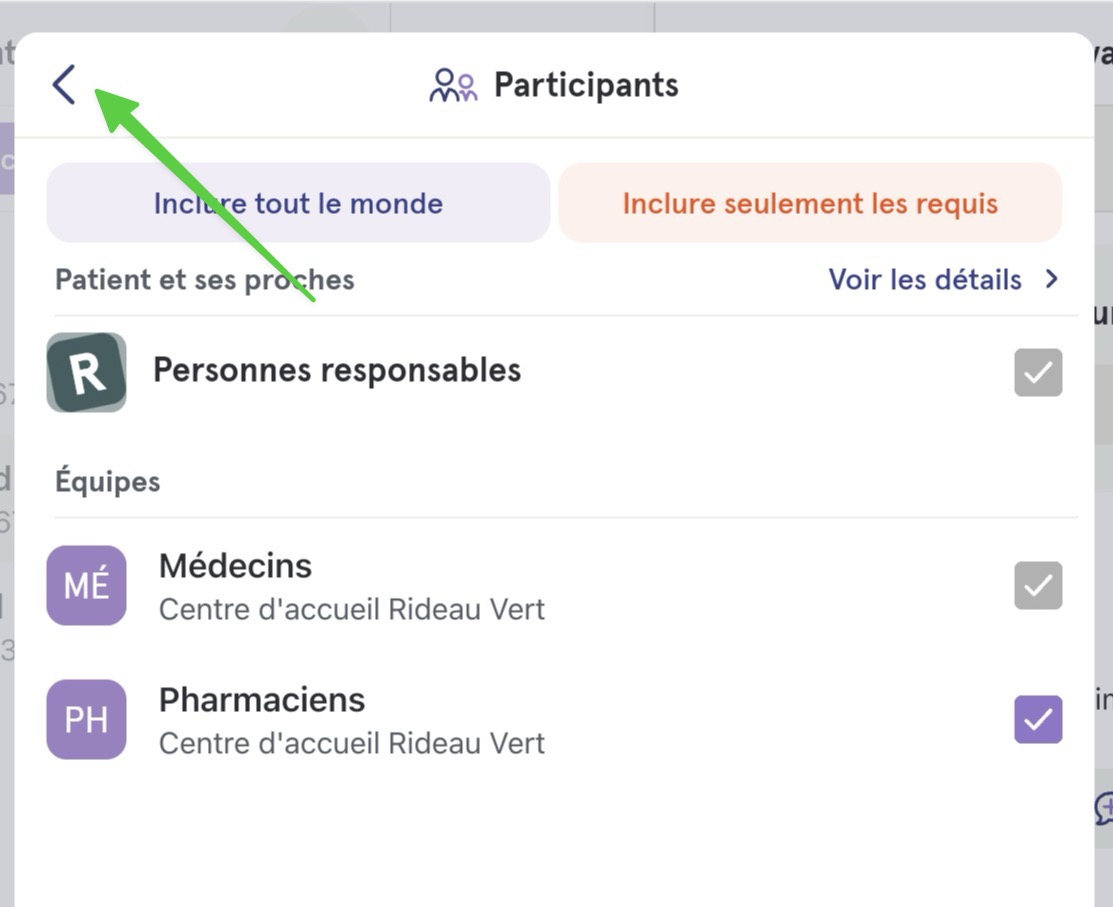Click the Participants title text

pyautogui.click(x=586, y=85)
